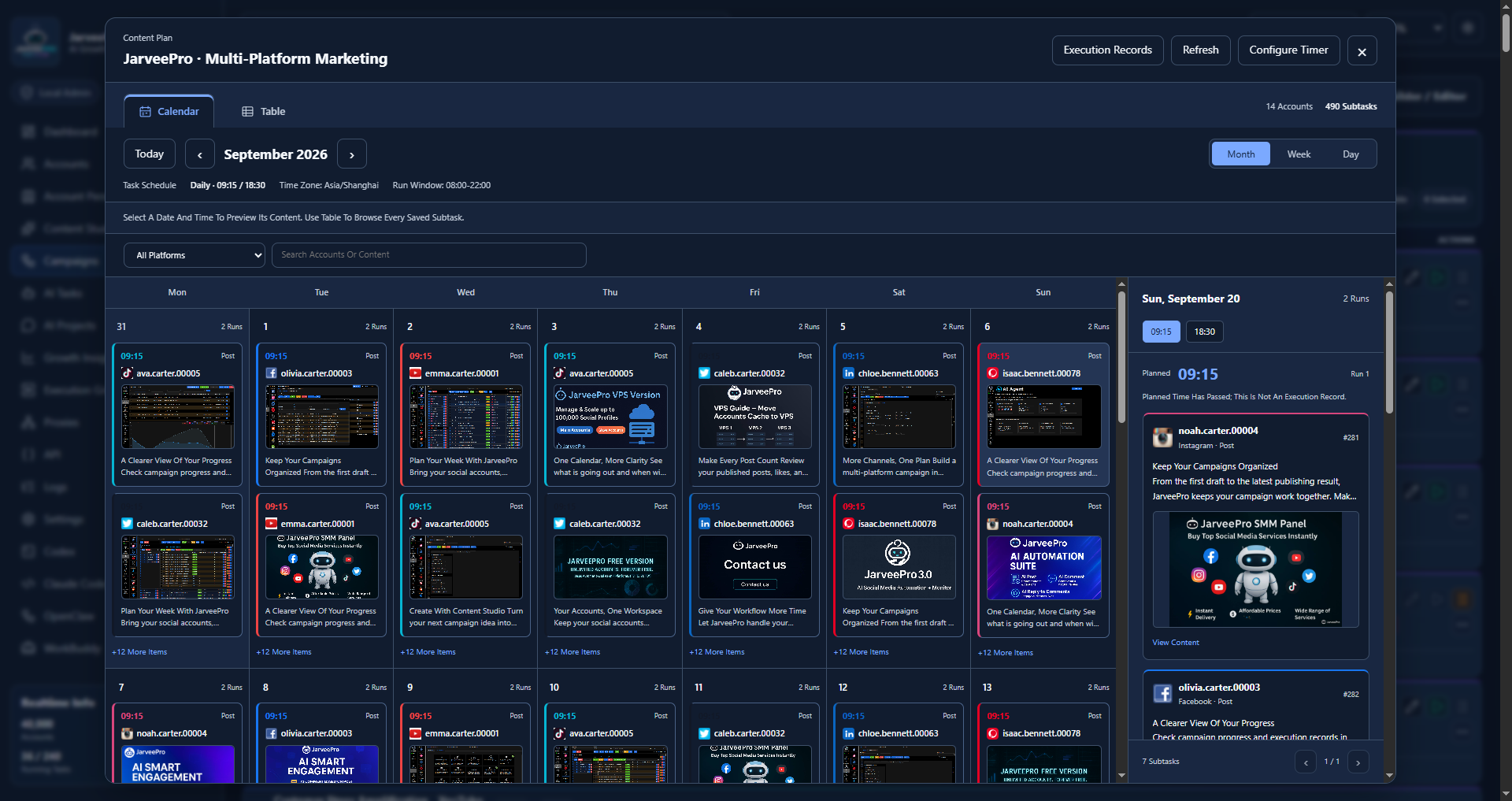The image size is (1512, 801).
Task: Click YouTube icon for emma.carter.00001 on Tuesday 1
Action: click(271, 524)
